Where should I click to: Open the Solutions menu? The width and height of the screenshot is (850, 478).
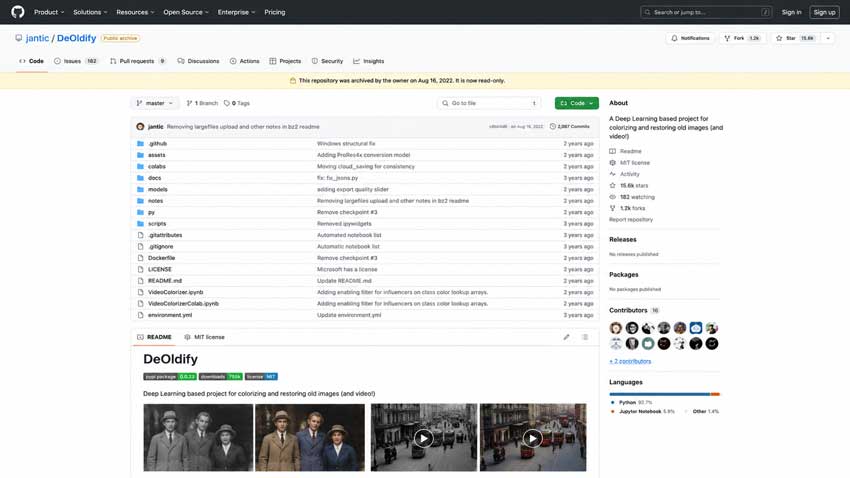(90, 12)
